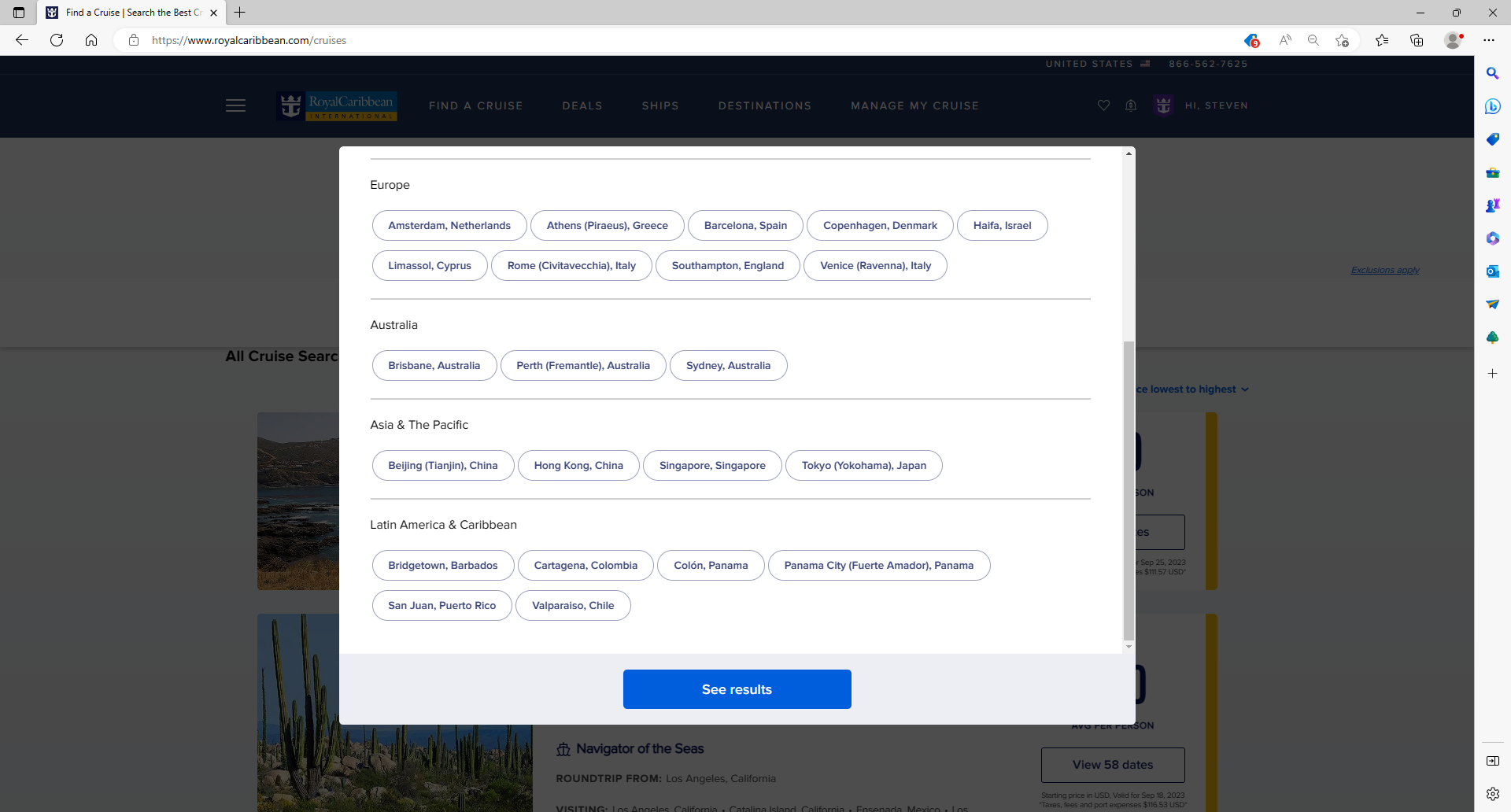Open the browser home page
This screenshot has width=1511, height=812.
tap(91, 40)
